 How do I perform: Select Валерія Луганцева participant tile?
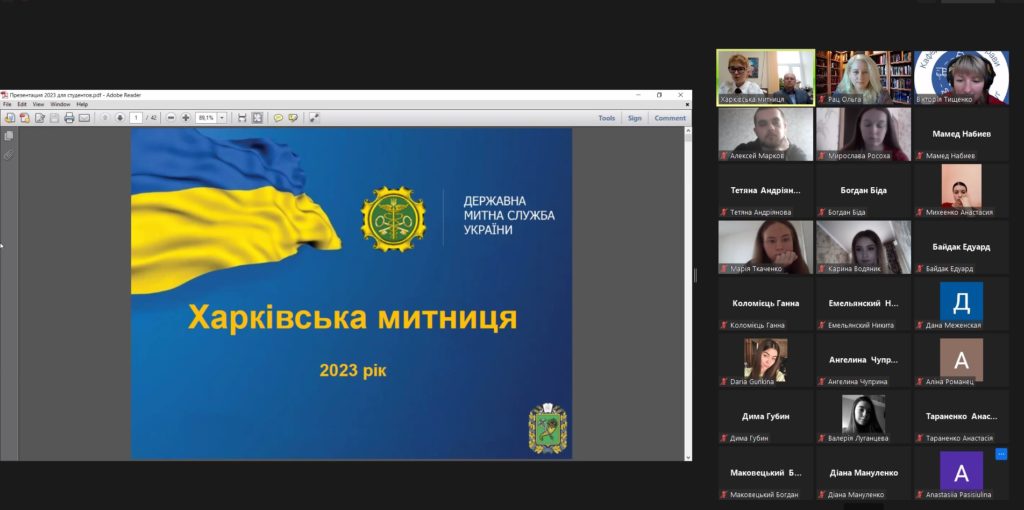pos(863,417)
